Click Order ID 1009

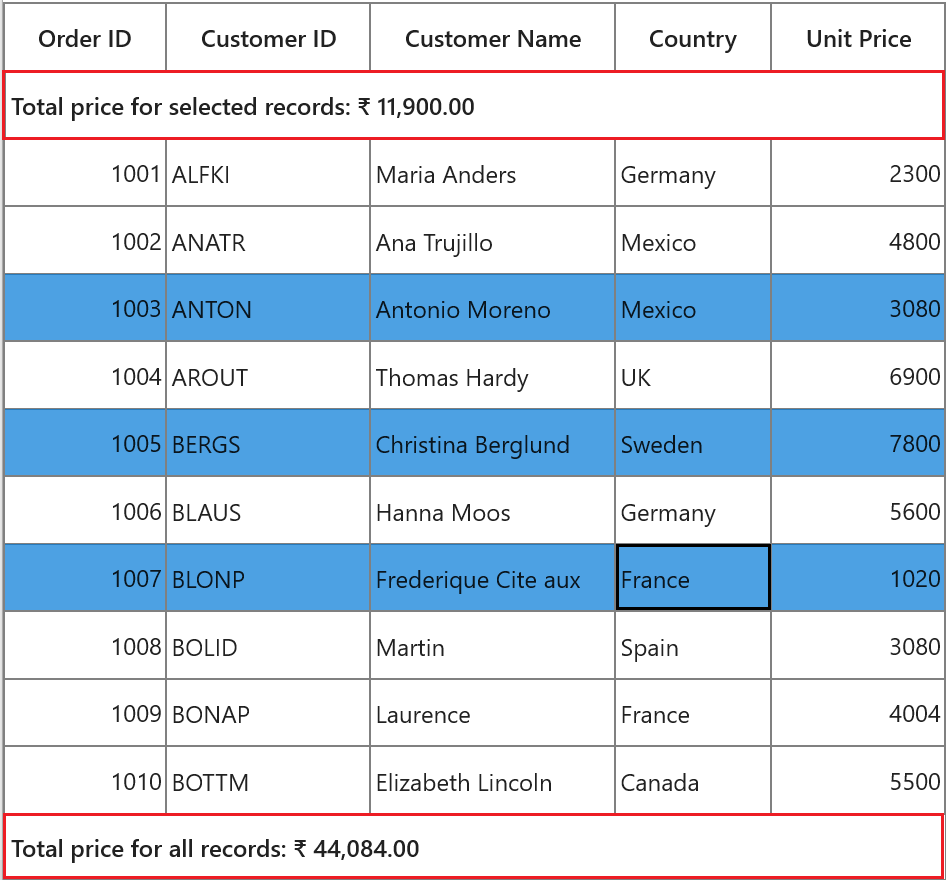[x=85, y=713]
